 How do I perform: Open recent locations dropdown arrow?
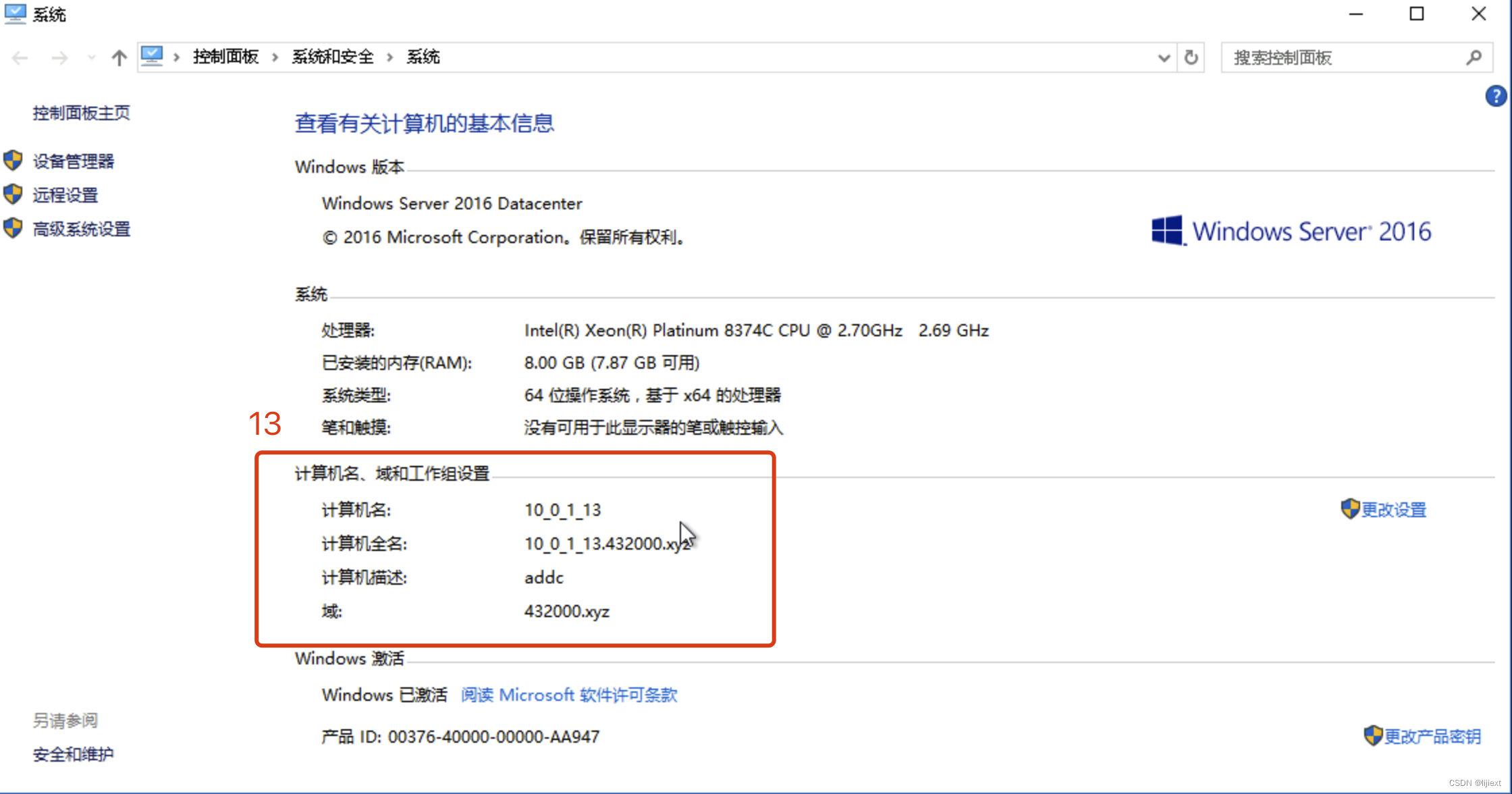pos(92,58)
